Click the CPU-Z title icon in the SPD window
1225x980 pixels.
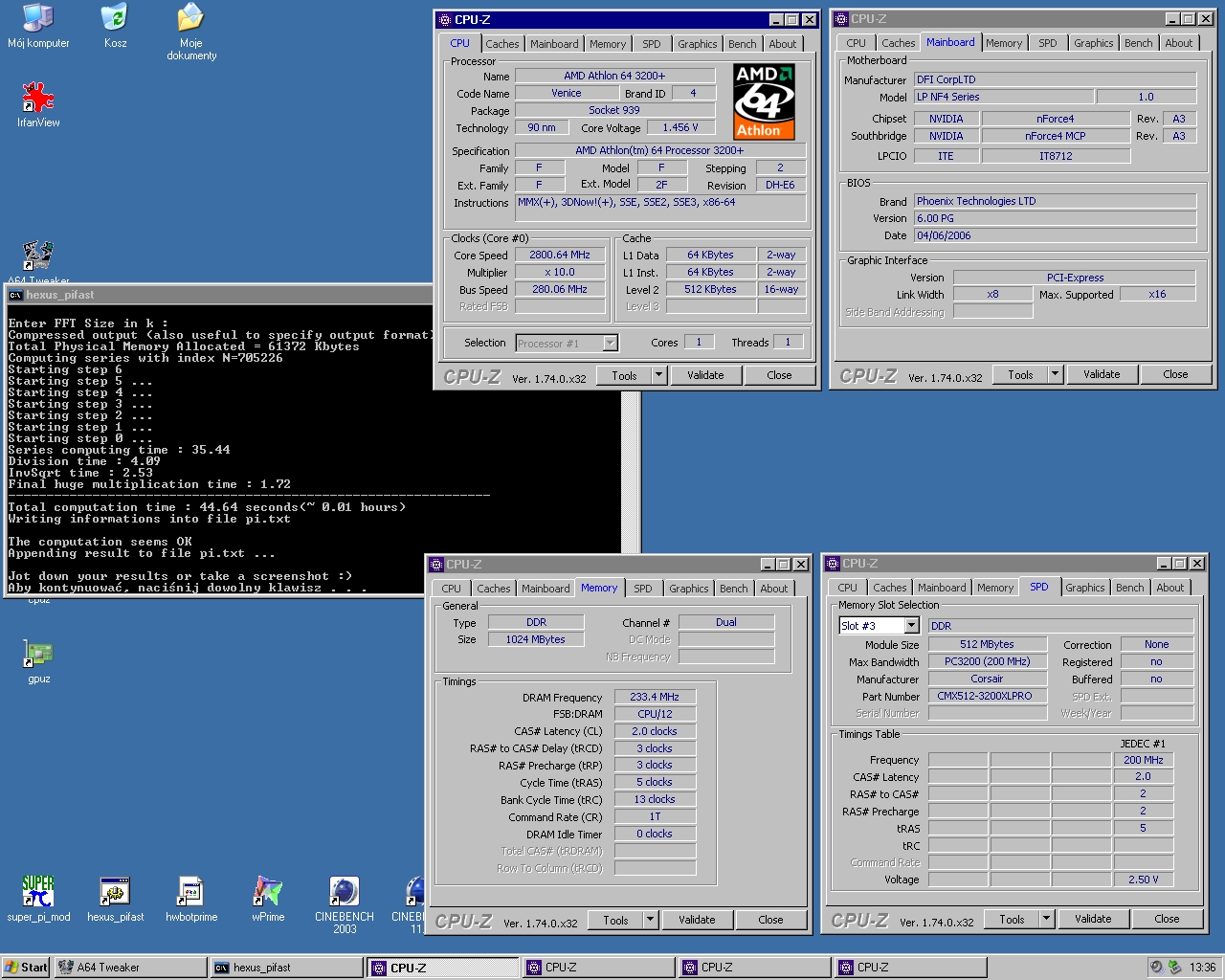833,564
